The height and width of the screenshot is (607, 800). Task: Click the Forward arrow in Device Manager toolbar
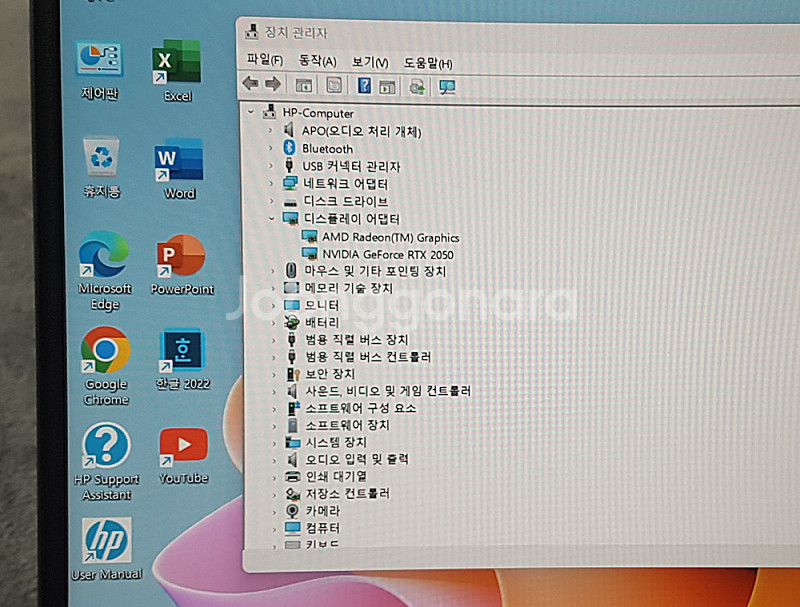[x=273, y=84]
